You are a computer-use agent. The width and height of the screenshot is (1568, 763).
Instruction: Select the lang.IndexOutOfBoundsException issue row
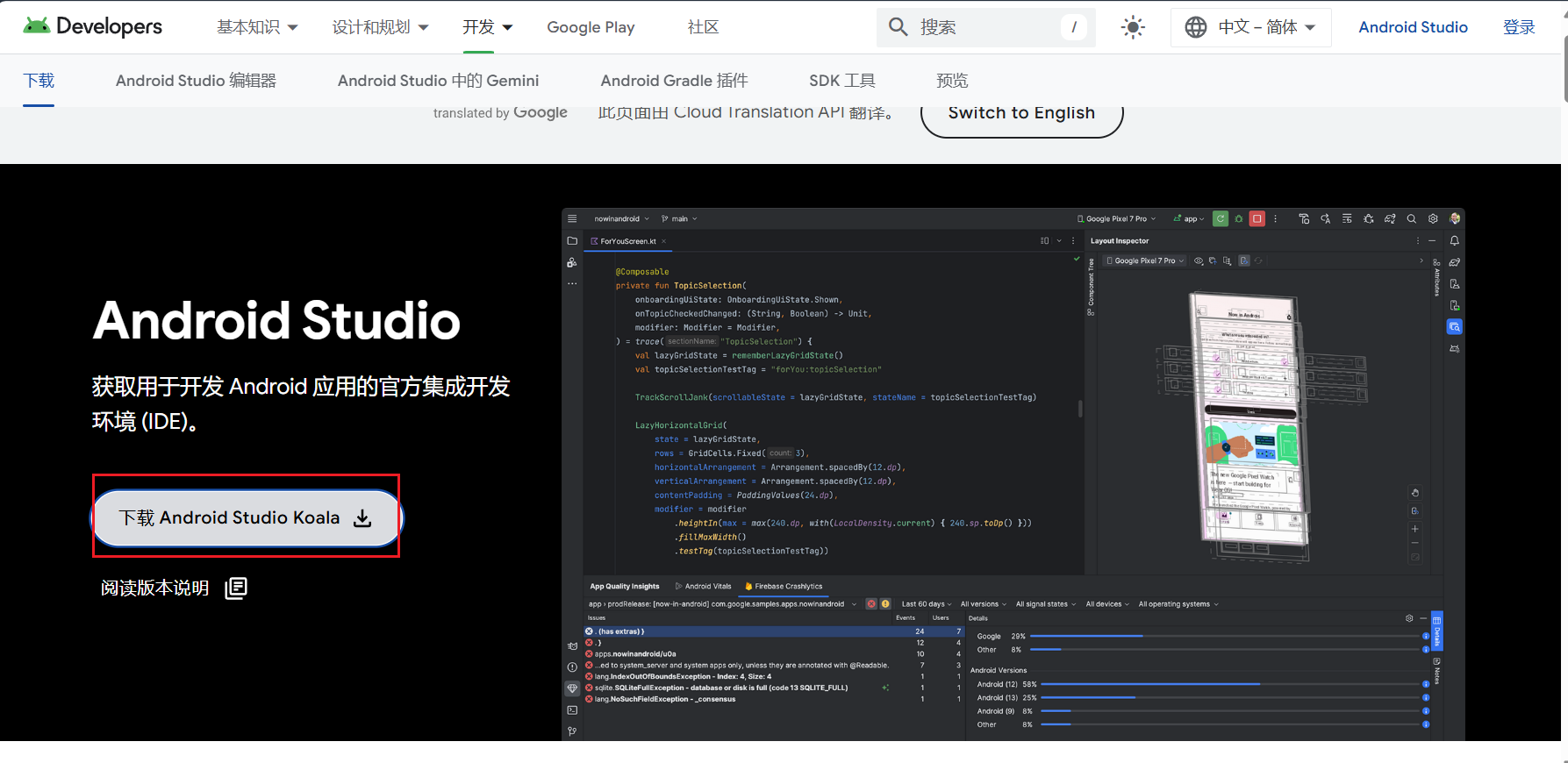coord(774,677)
